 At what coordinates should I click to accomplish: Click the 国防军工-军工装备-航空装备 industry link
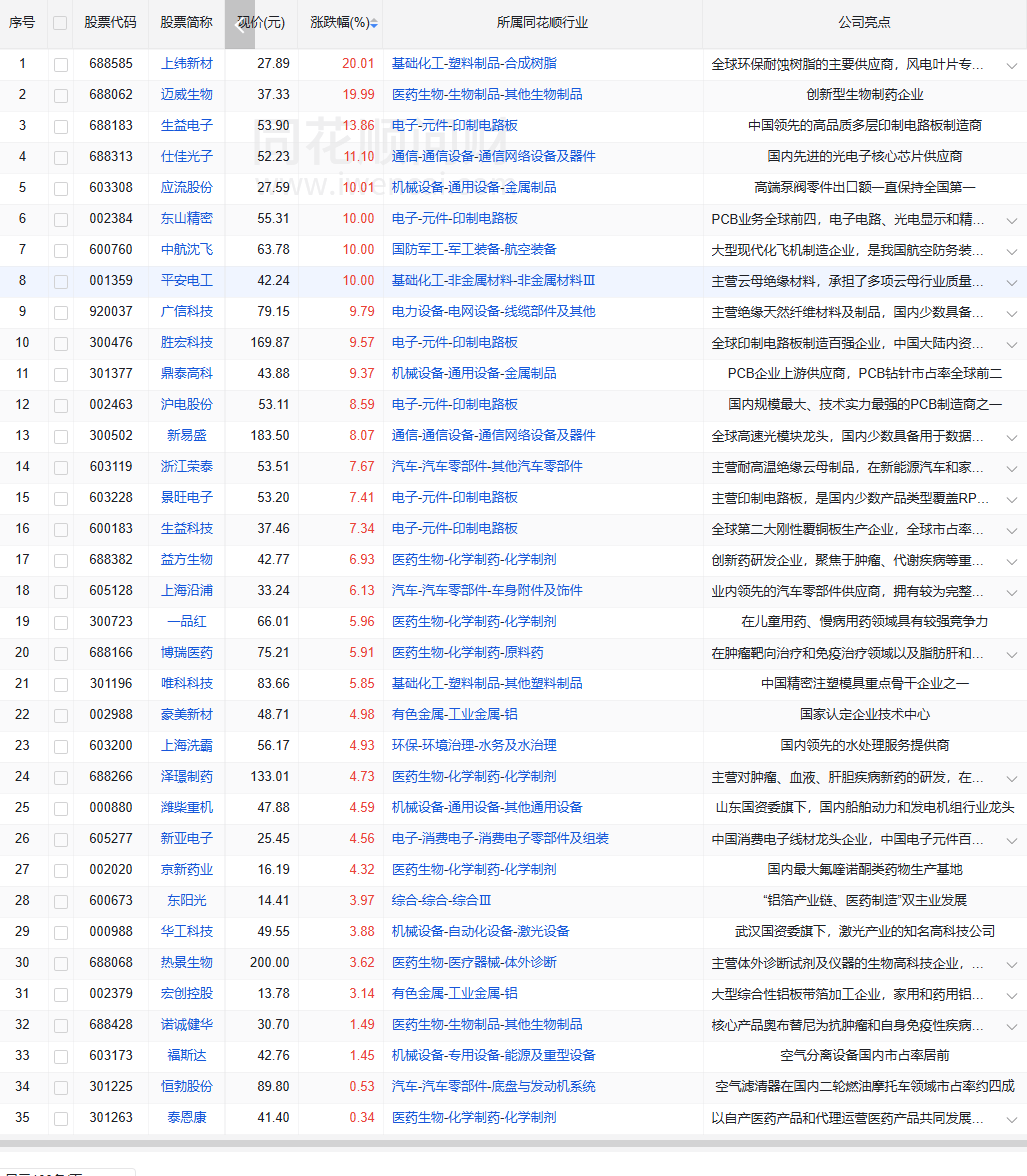(474, 250)
